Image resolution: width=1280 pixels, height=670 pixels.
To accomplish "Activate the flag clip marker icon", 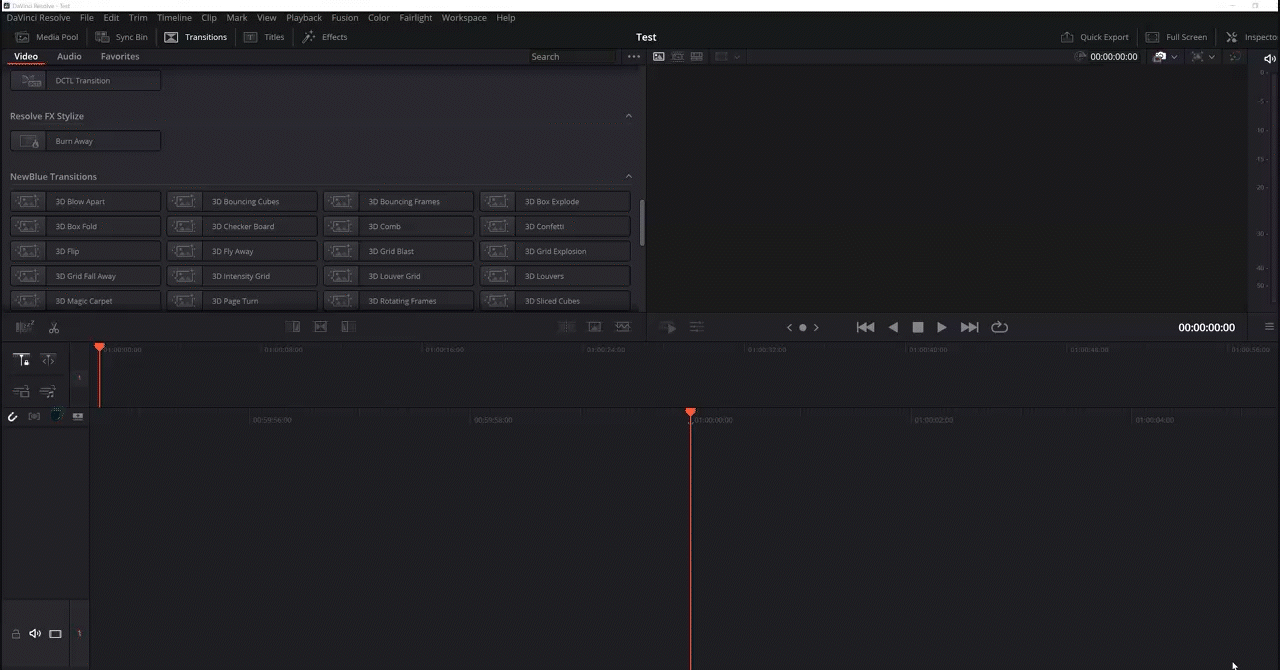I will pyautogui.click(x=57, y=416).
